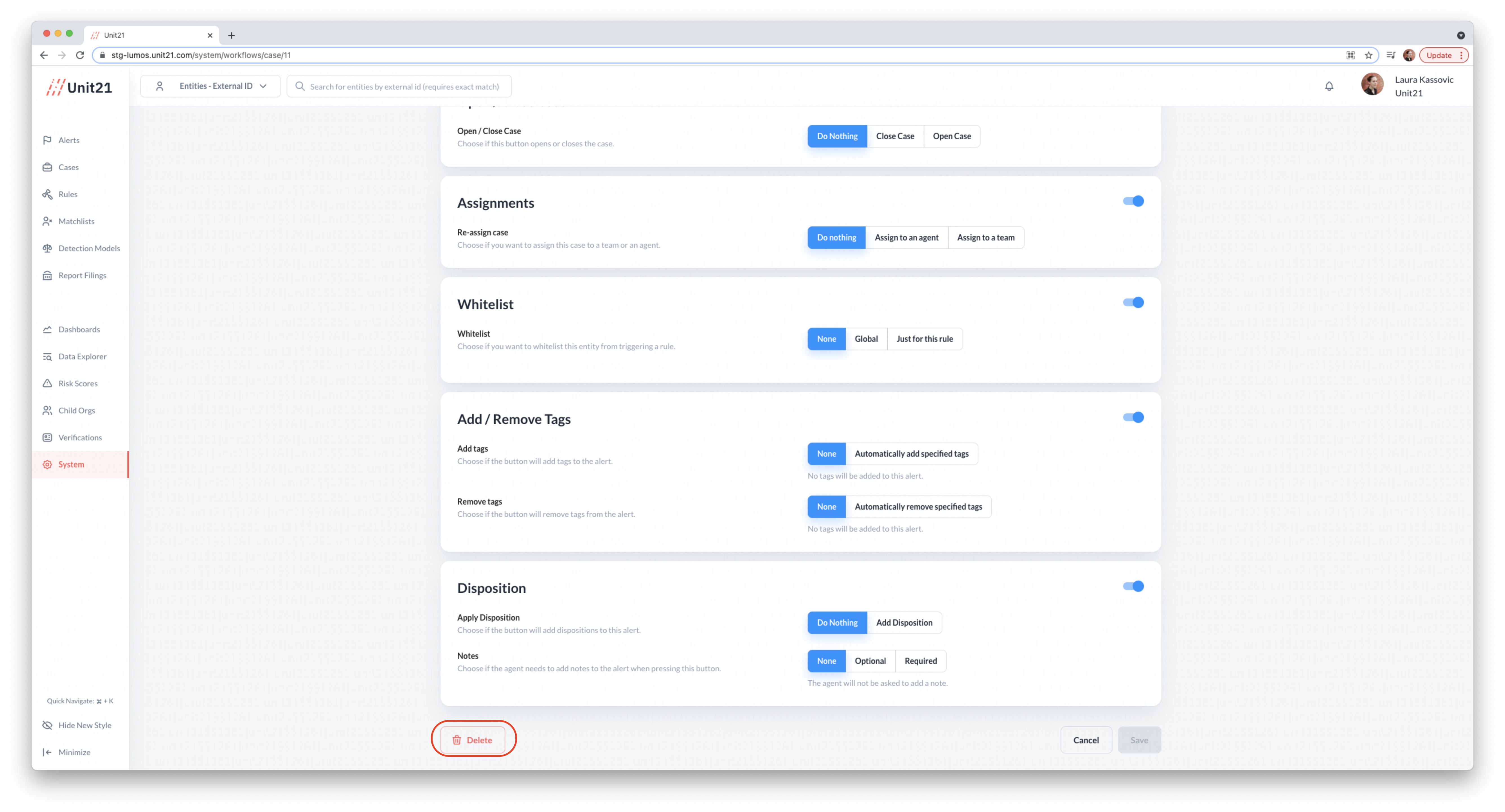This screenshot has height=812, width=1505.
Task: Open Detection Models from its sidebar icon
Action: (x=47, y=248)
